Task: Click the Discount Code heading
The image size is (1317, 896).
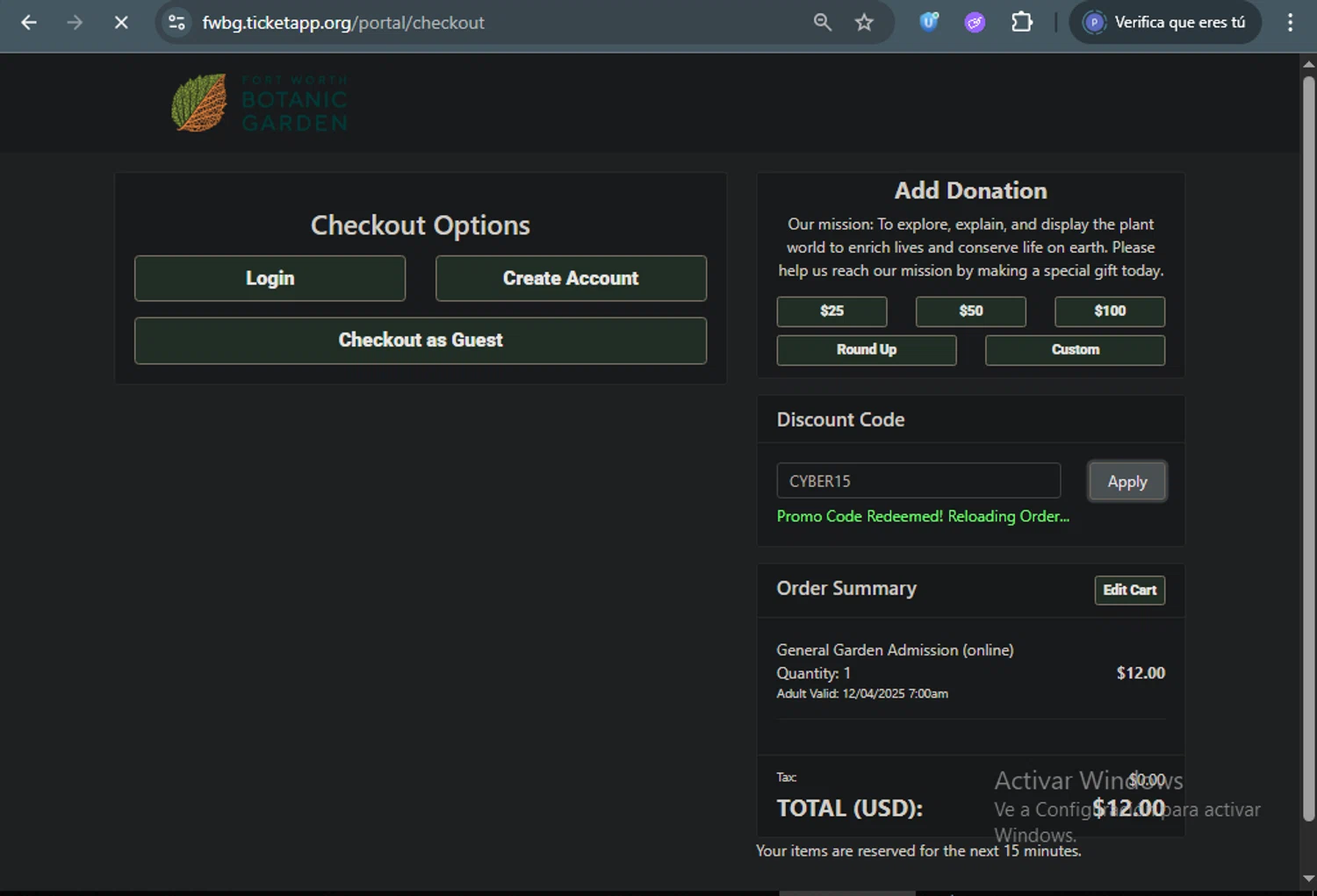Action: 840,419
